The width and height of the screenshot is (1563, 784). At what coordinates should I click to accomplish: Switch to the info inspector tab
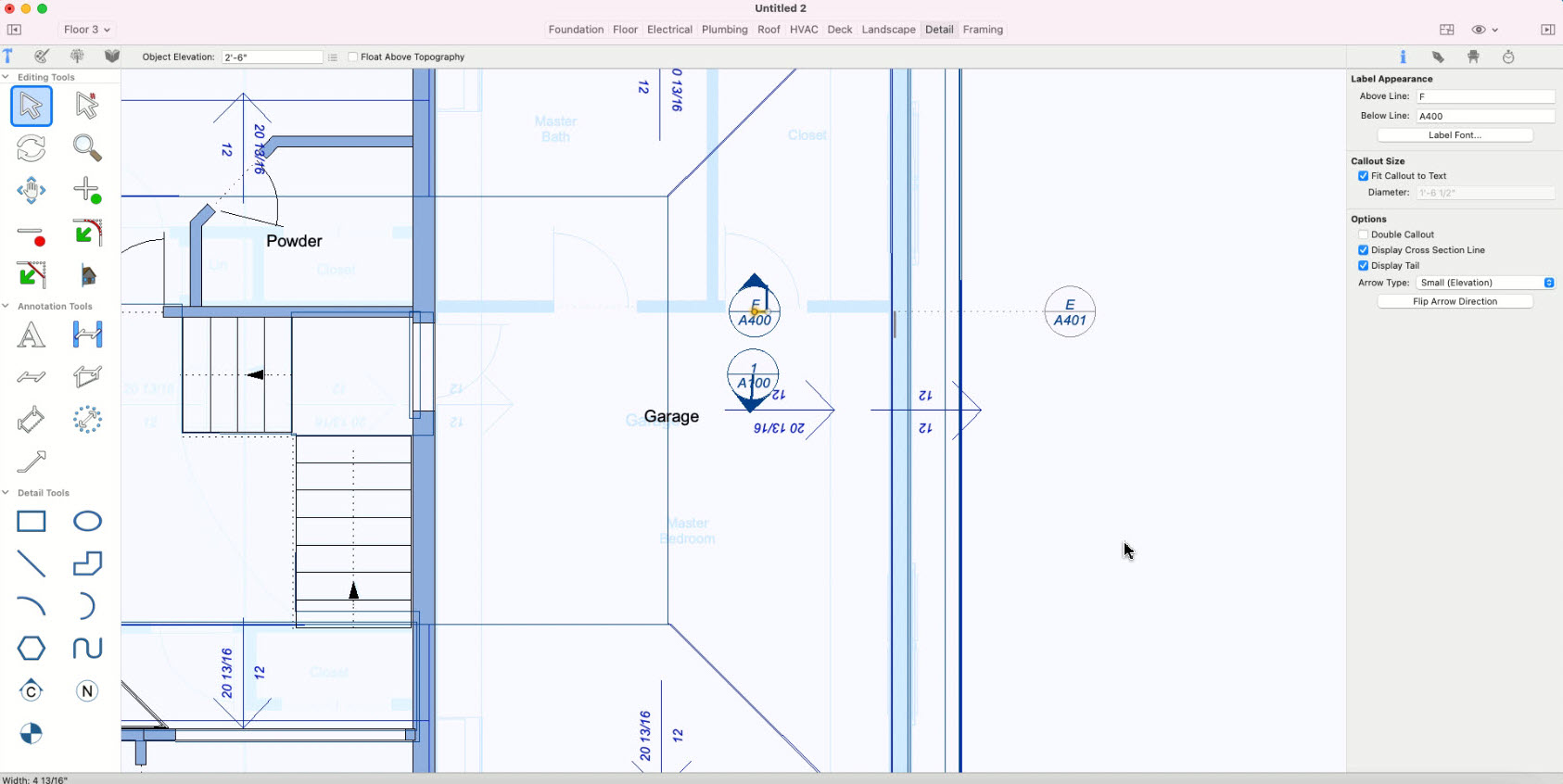pos(1403,57)
